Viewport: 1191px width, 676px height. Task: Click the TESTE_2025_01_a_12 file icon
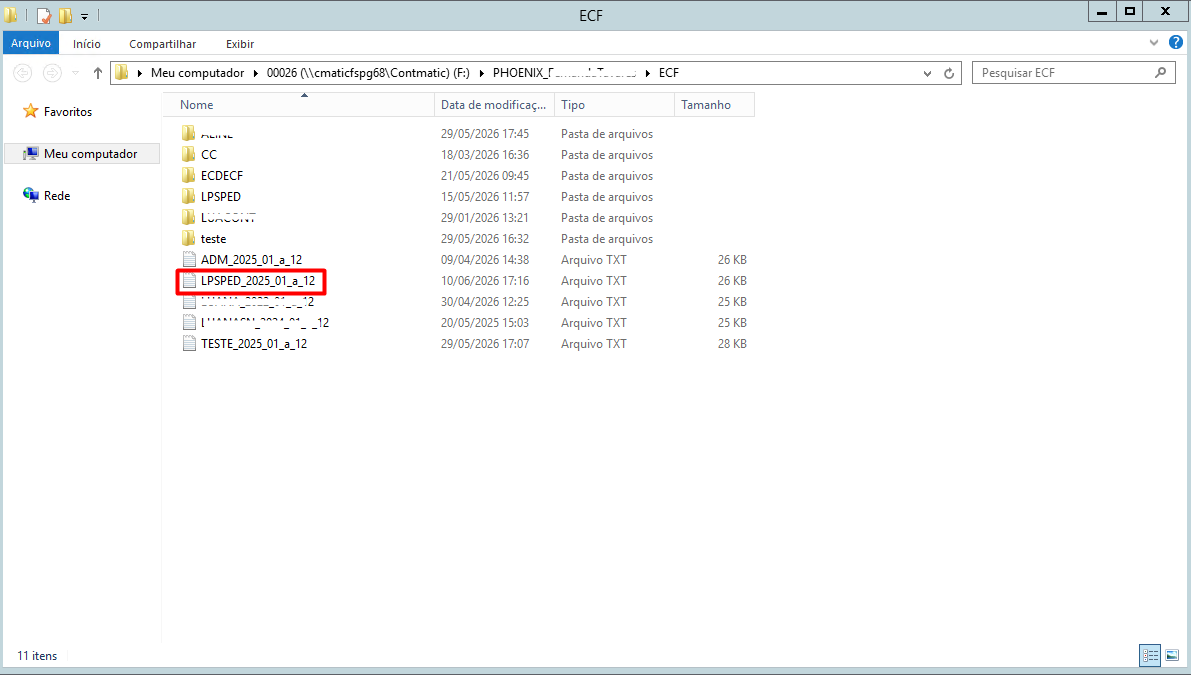tap(189, 344)
